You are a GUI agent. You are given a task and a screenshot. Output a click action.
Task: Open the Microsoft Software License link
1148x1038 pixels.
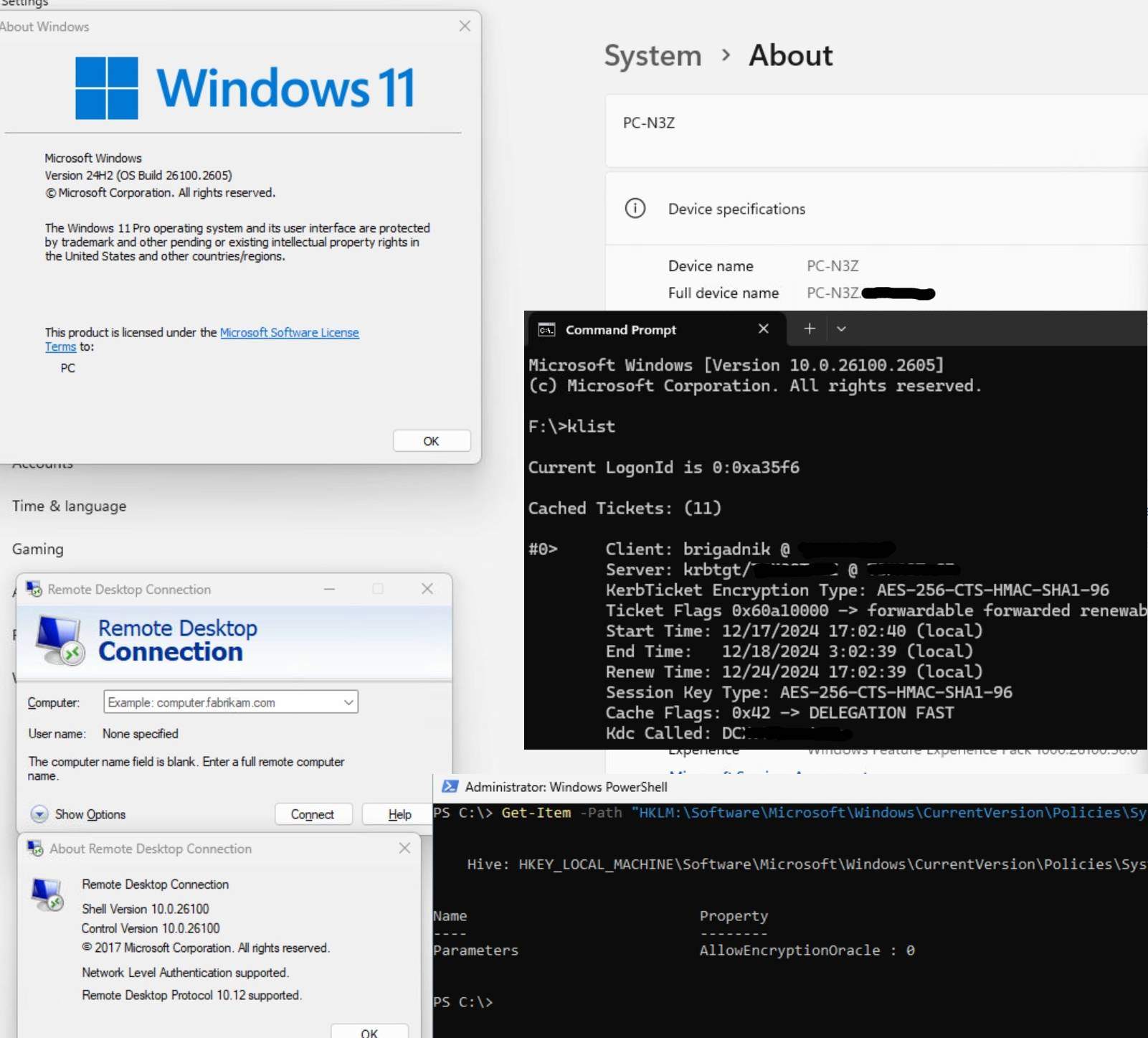289,333
